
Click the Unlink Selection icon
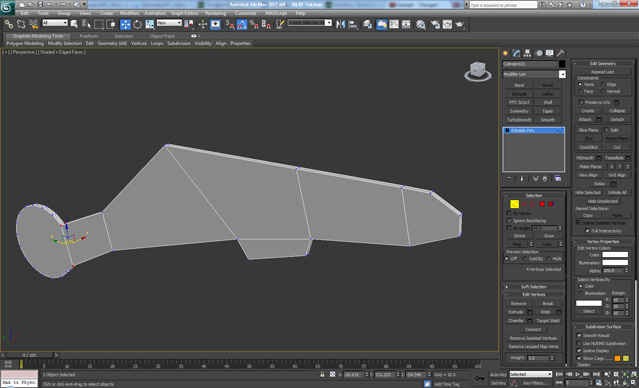click(x=21, y=24)
